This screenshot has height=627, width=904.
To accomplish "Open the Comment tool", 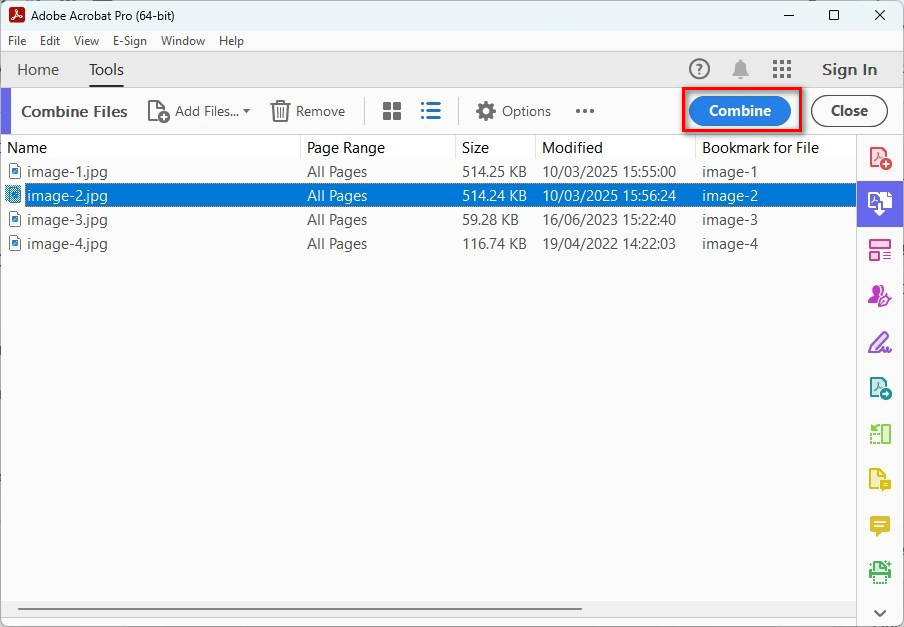I will click(x=880, y=525).
